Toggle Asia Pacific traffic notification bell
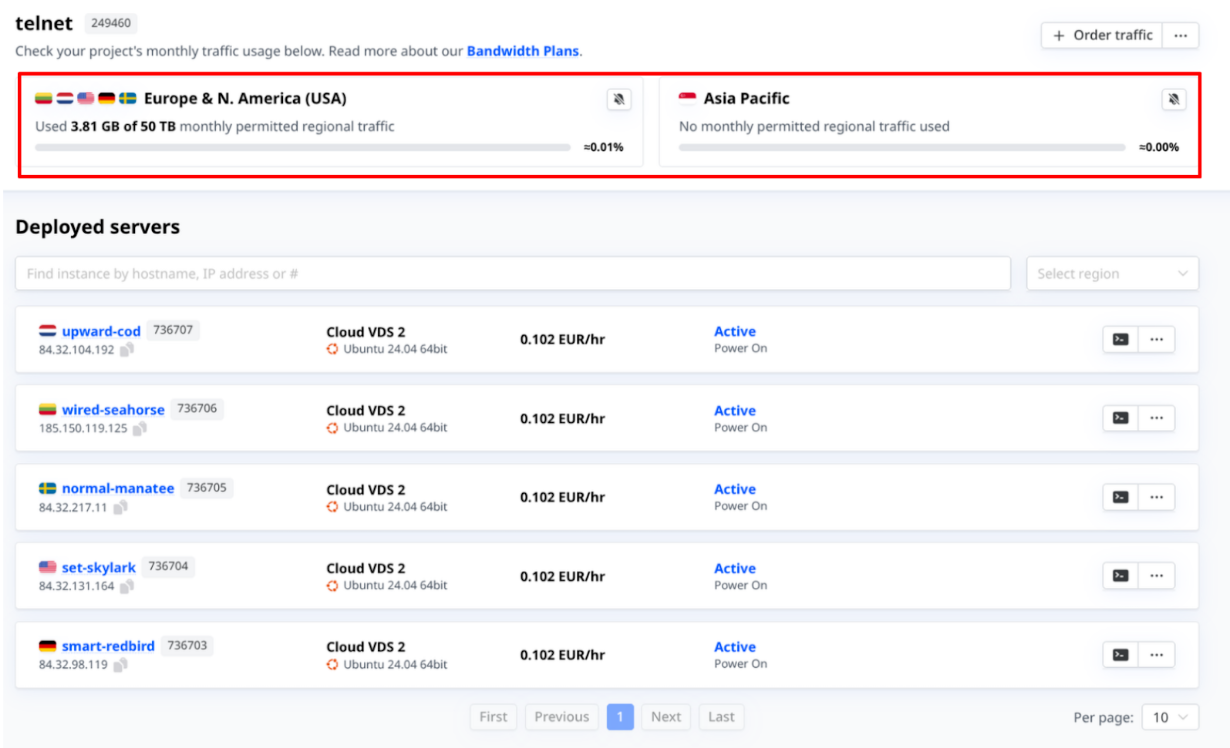The width and height of the screenshot is (1230, 748). (1174, 99)
